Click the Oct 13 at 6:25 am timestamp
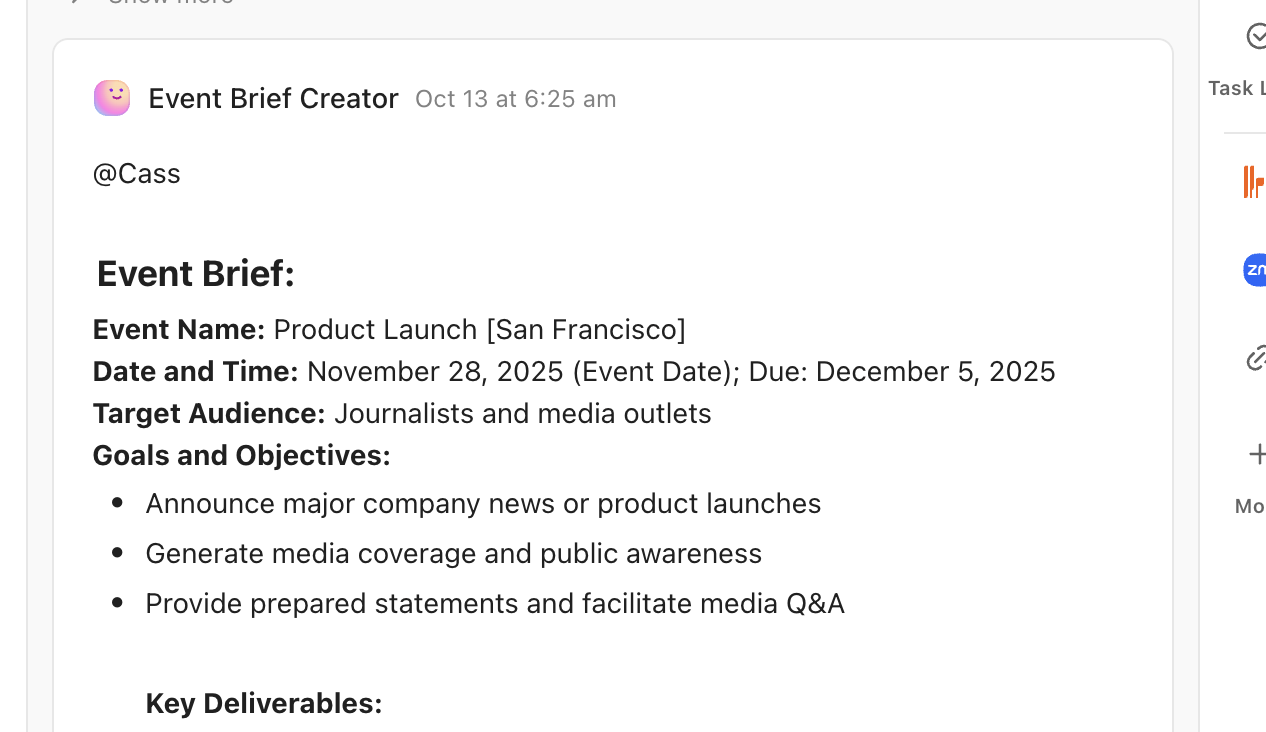 tap(515, 99)
